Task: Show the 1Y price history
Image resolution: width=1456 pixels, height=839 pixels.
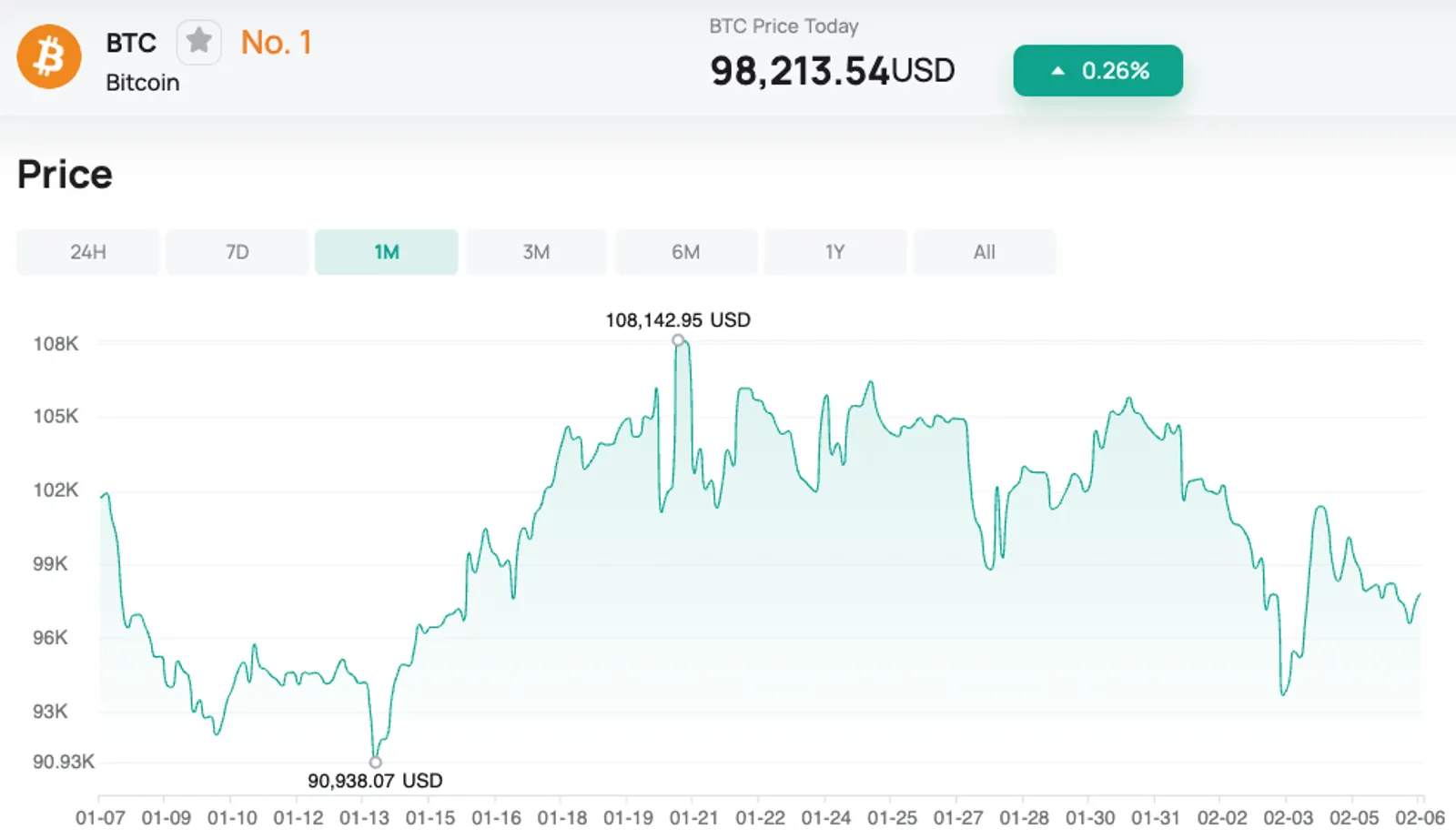Action: tap(835, 252)
